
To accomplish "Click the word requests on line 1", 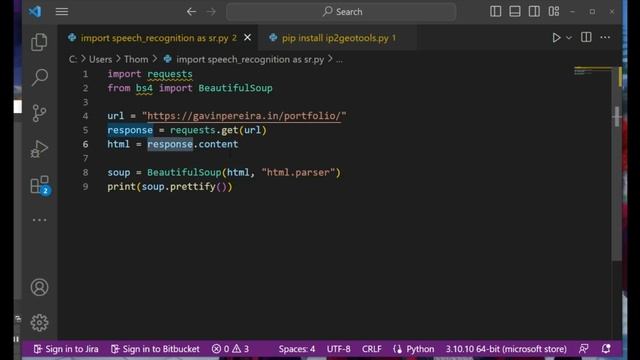I will [x=170, y=74].
